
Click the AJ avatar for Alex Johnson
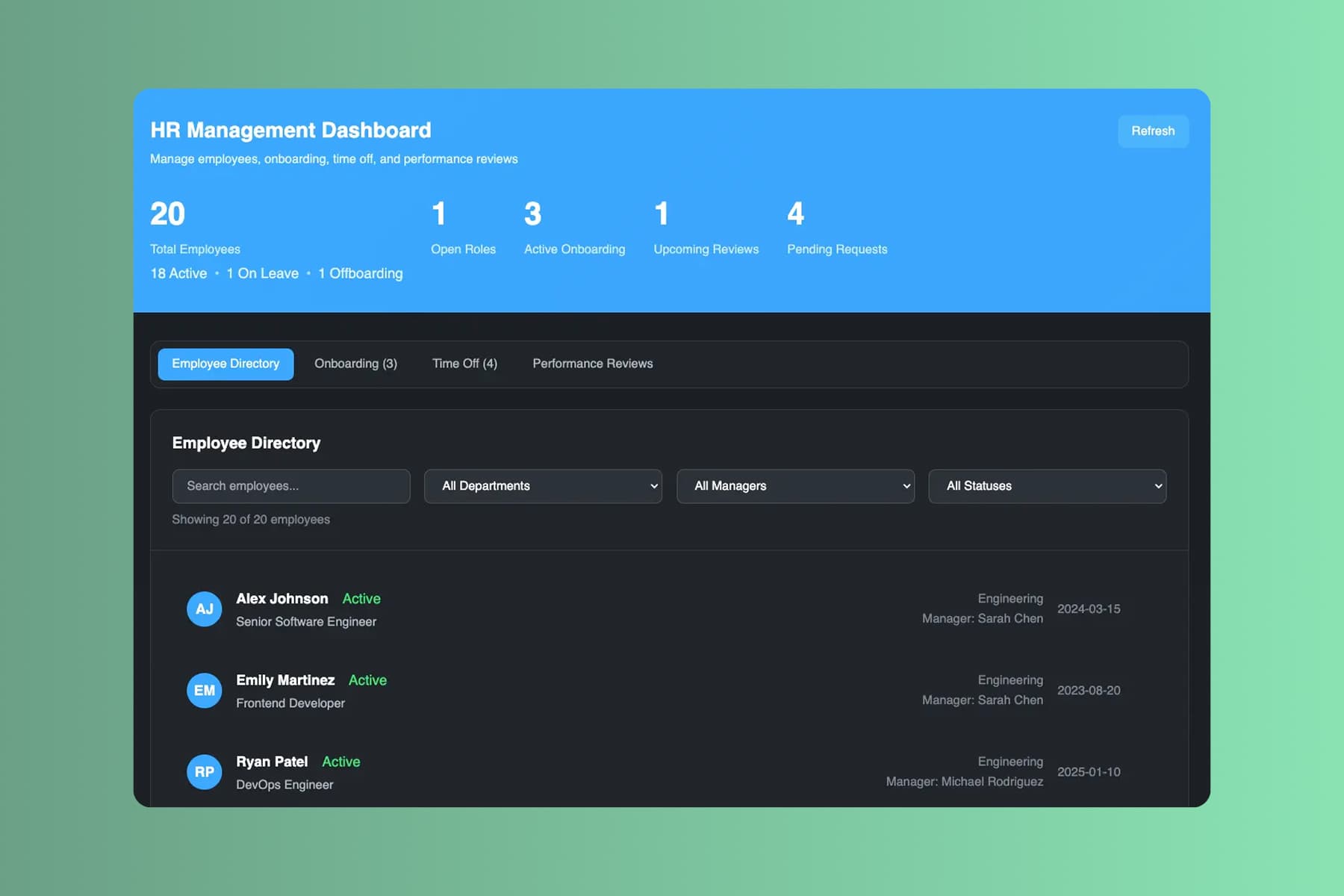(205, 609)
